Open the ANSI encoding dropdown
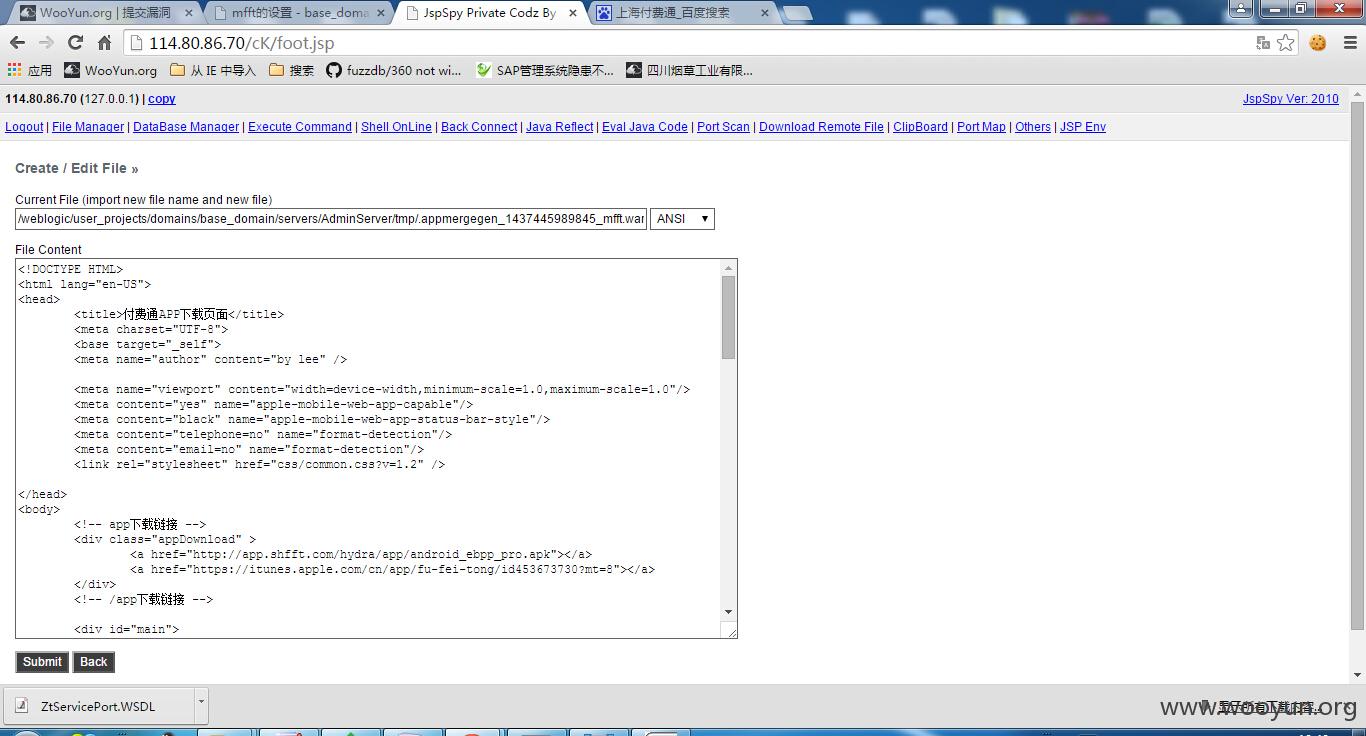Image resolution: width=1366 pixels, height=736 pixels. coord(682,219)
